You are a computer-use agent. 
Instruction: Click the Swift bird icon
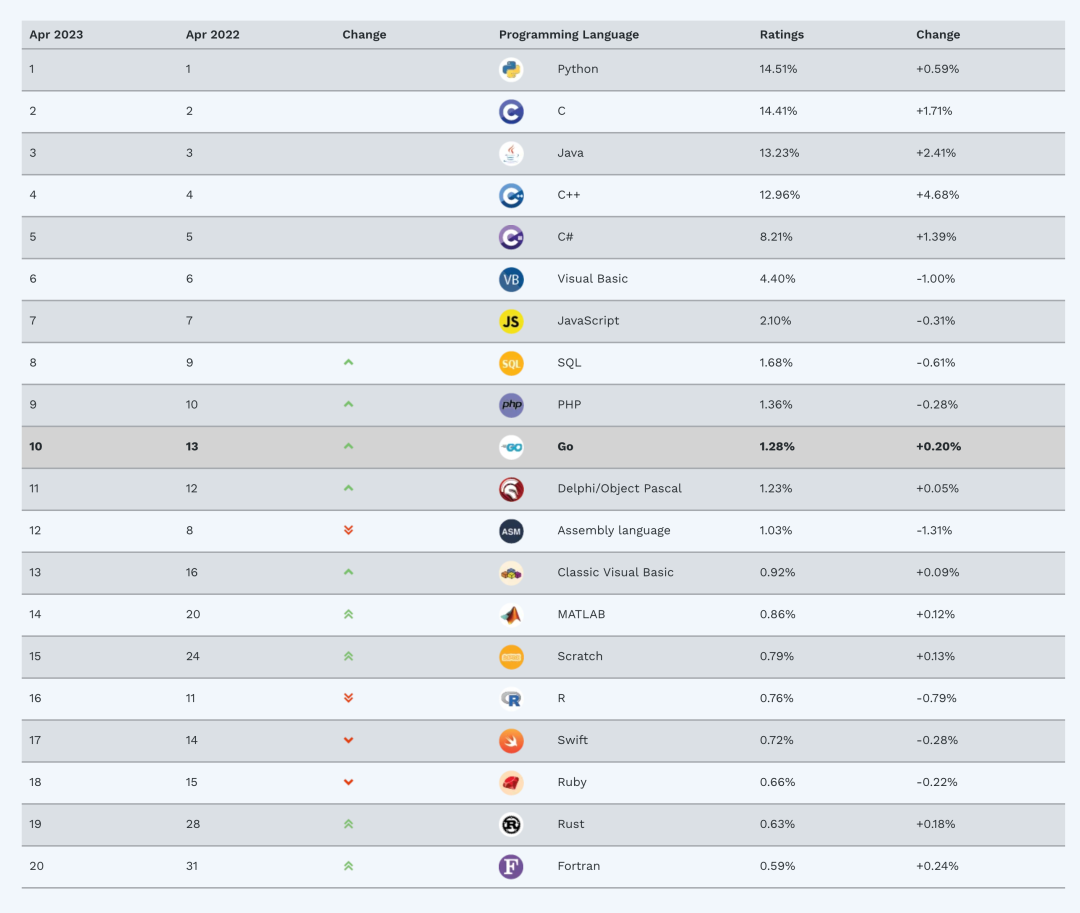[511, 741]
